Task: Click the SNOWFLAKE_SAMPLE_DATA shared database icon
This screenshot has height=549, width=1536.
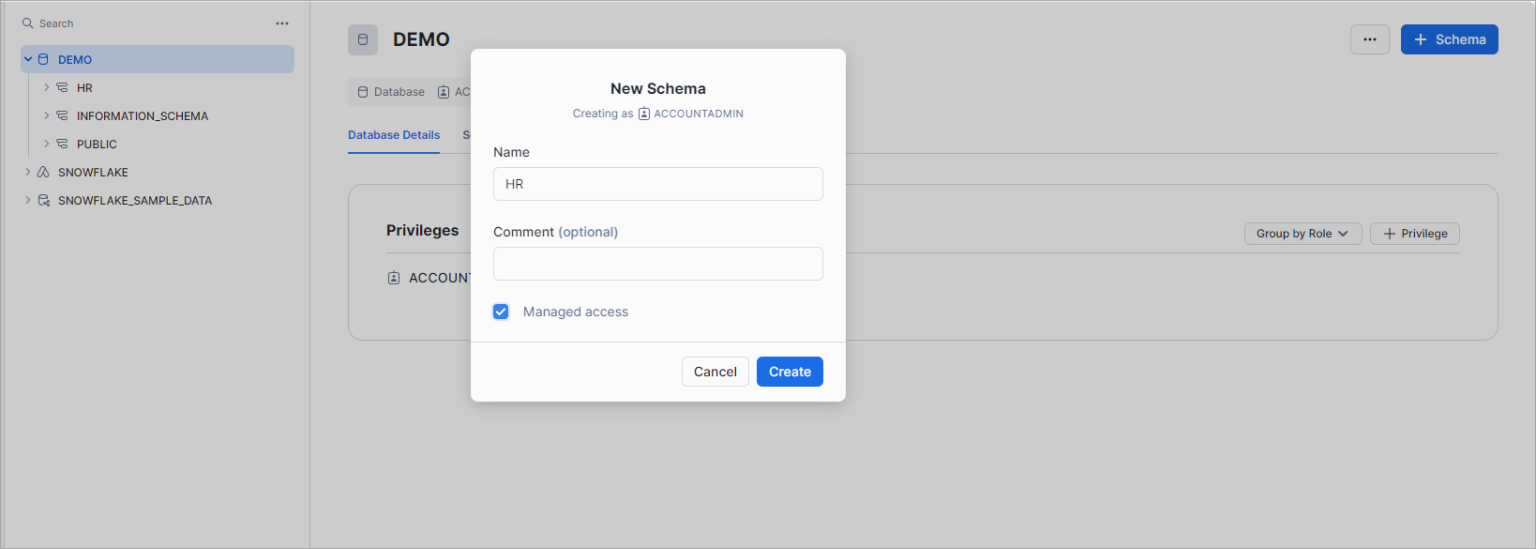Action: click(43, 200)
